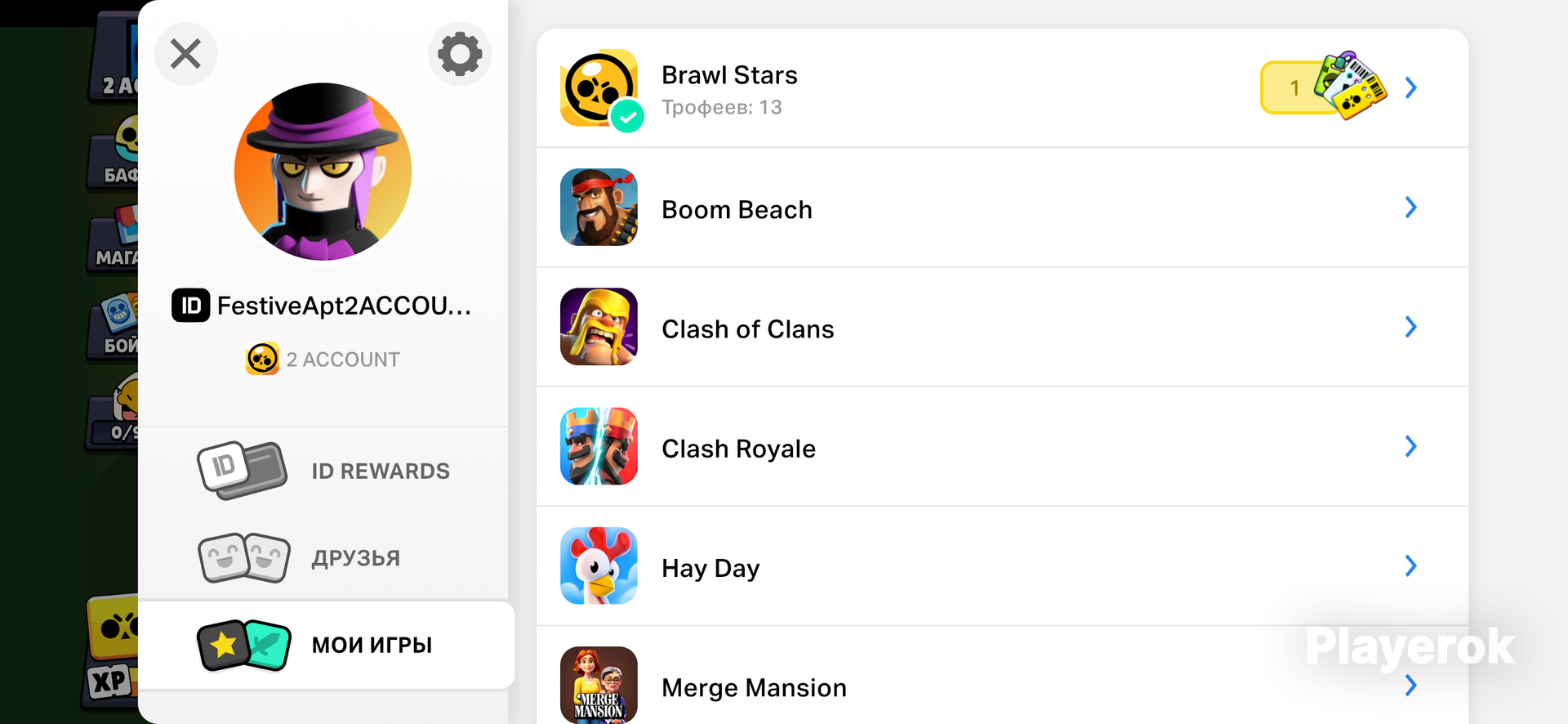Click the ID Rewards card icon
The width and height of the screenshot is (1568, 724).
242,470
